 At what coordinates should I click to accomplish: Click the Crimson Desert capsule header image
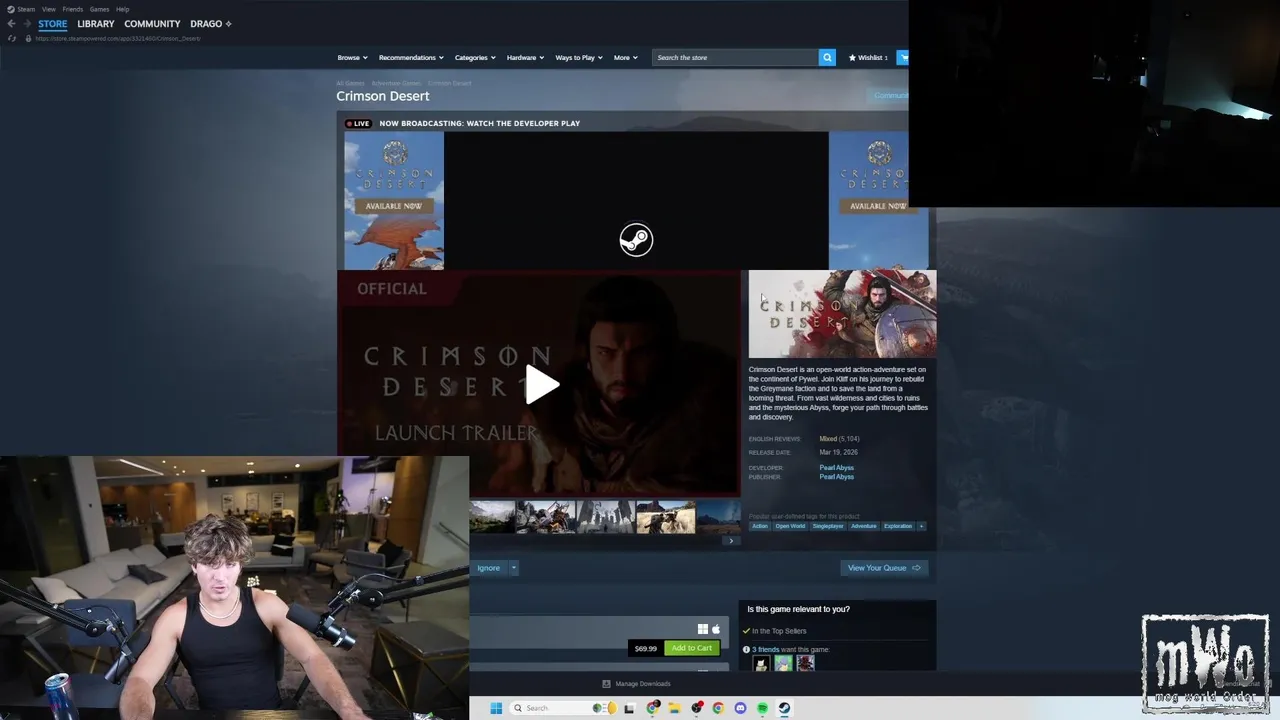coord(842,314)
